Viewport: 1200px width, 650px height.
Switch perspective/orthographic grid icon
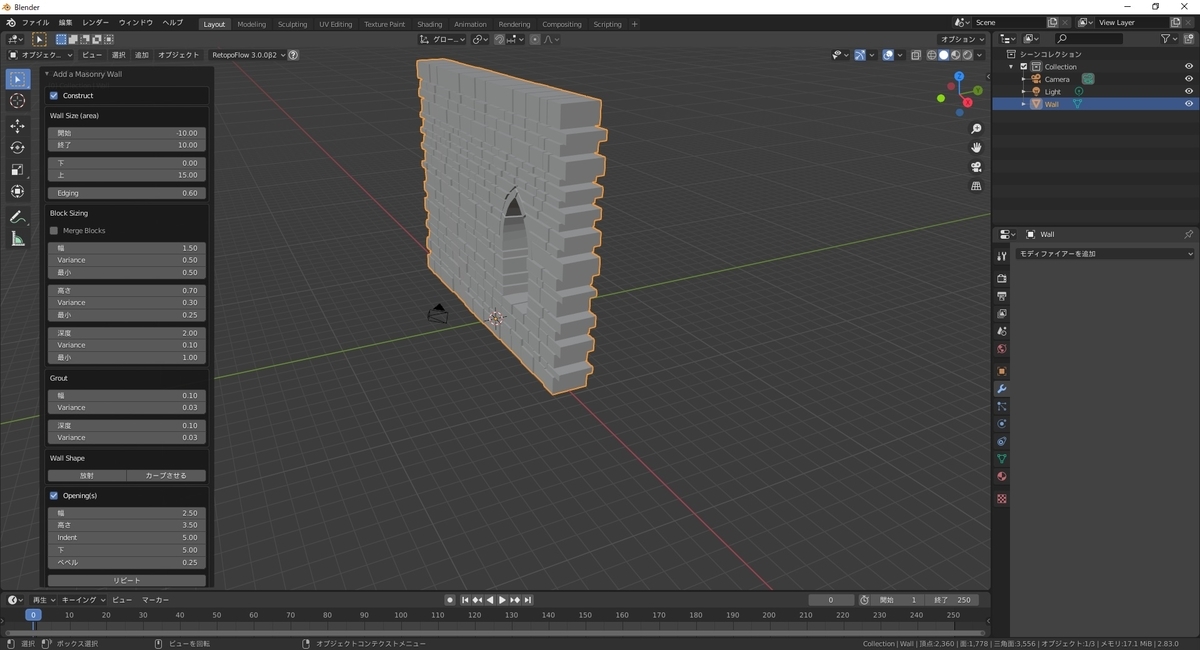pyautogui.click(x=976, y=186)
